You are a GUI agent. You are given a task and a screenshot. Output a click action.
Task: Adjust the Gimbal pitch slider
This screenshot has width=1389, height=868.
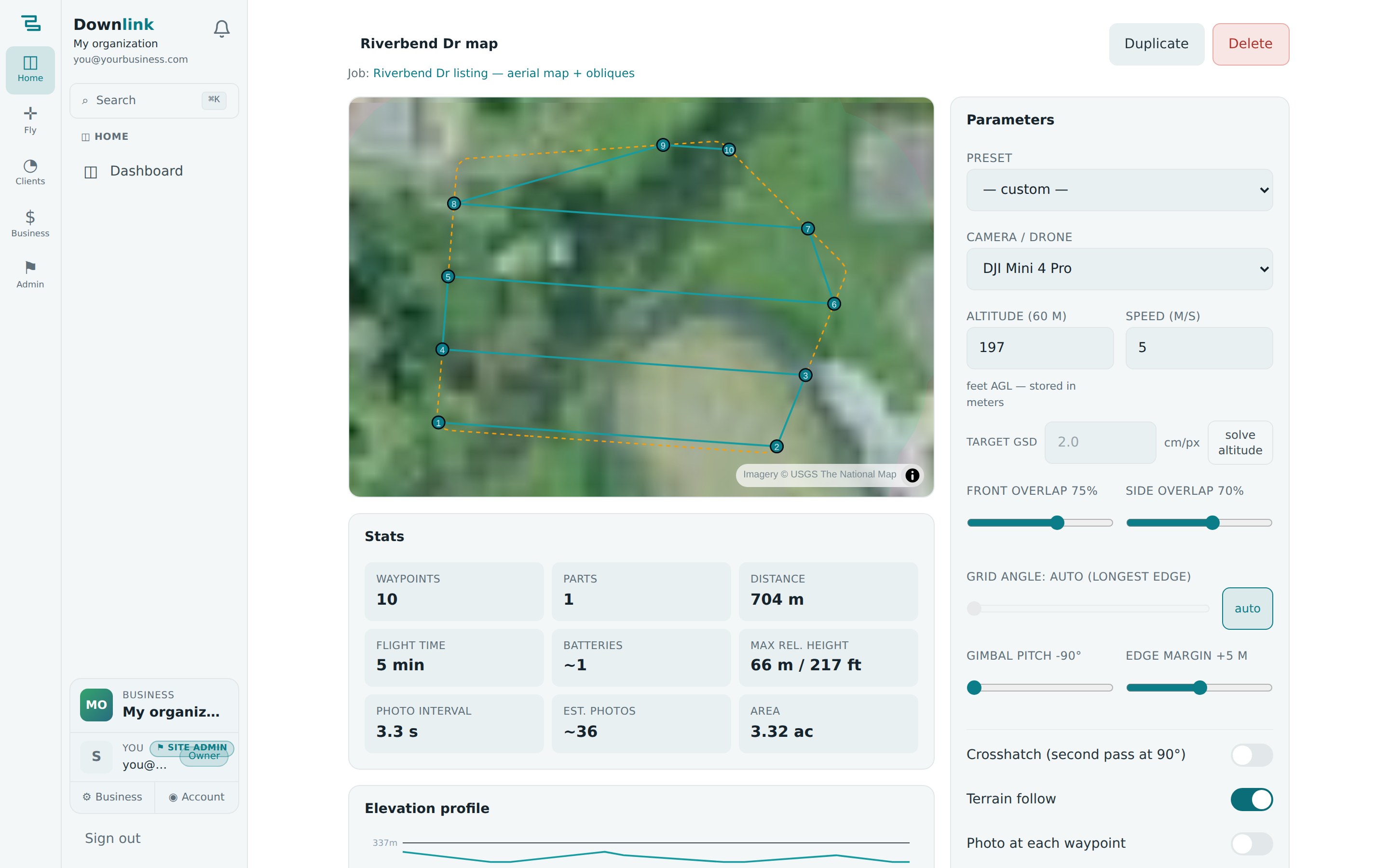pyautogui.click(x=1039, y=687)
